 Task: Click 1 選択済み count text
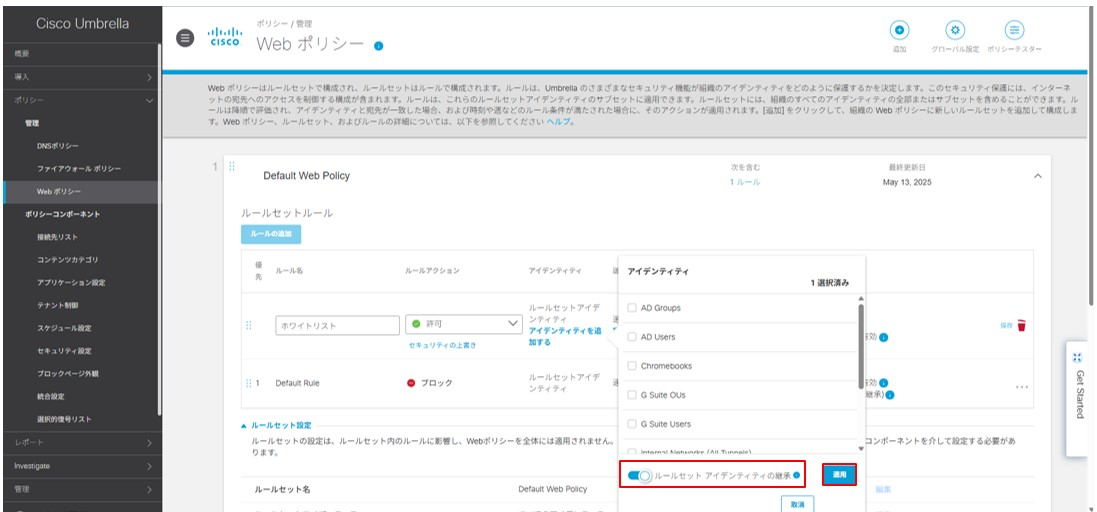click(x=830, y=283)
